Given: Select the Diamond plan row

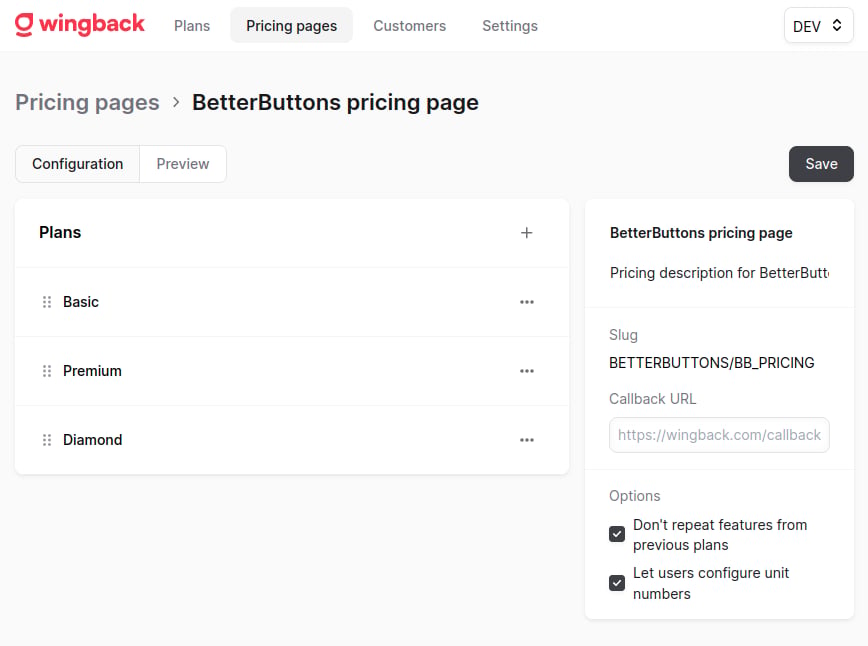Looking at the screenshot, I should click(x=292, y=440).
